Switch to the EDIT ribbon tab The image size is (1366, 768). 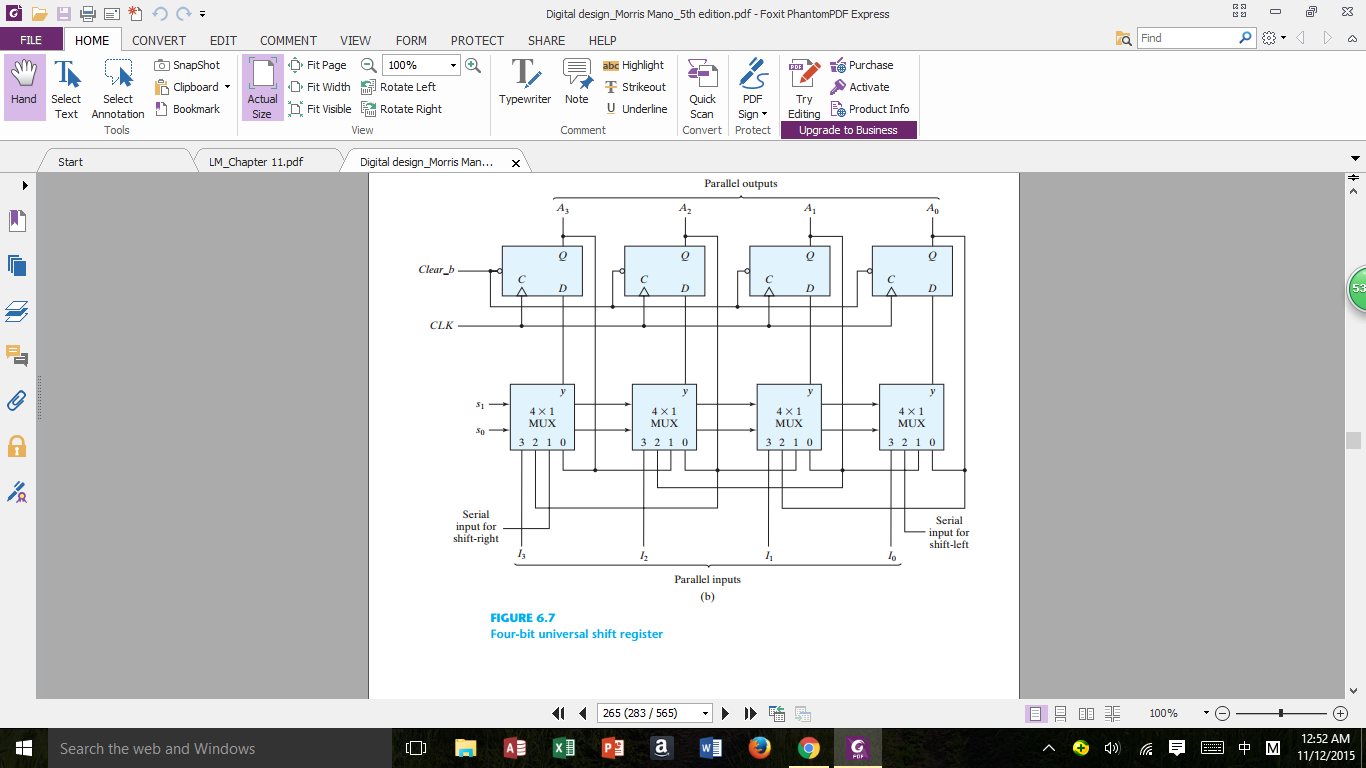click(223, 40)
